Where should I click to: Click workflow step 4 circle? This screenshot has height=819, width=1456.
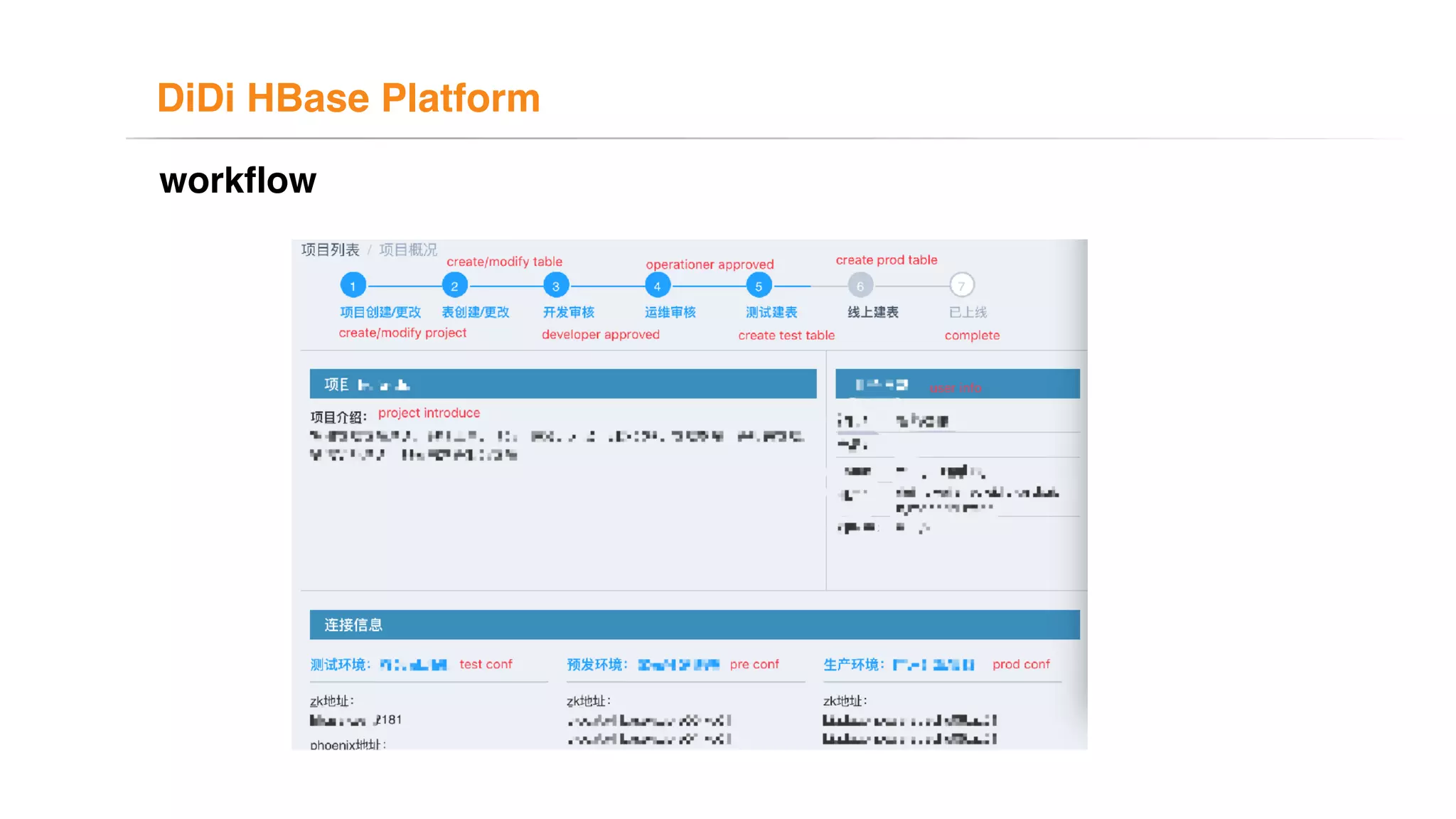pyautogui.click(x=658, y=286)
